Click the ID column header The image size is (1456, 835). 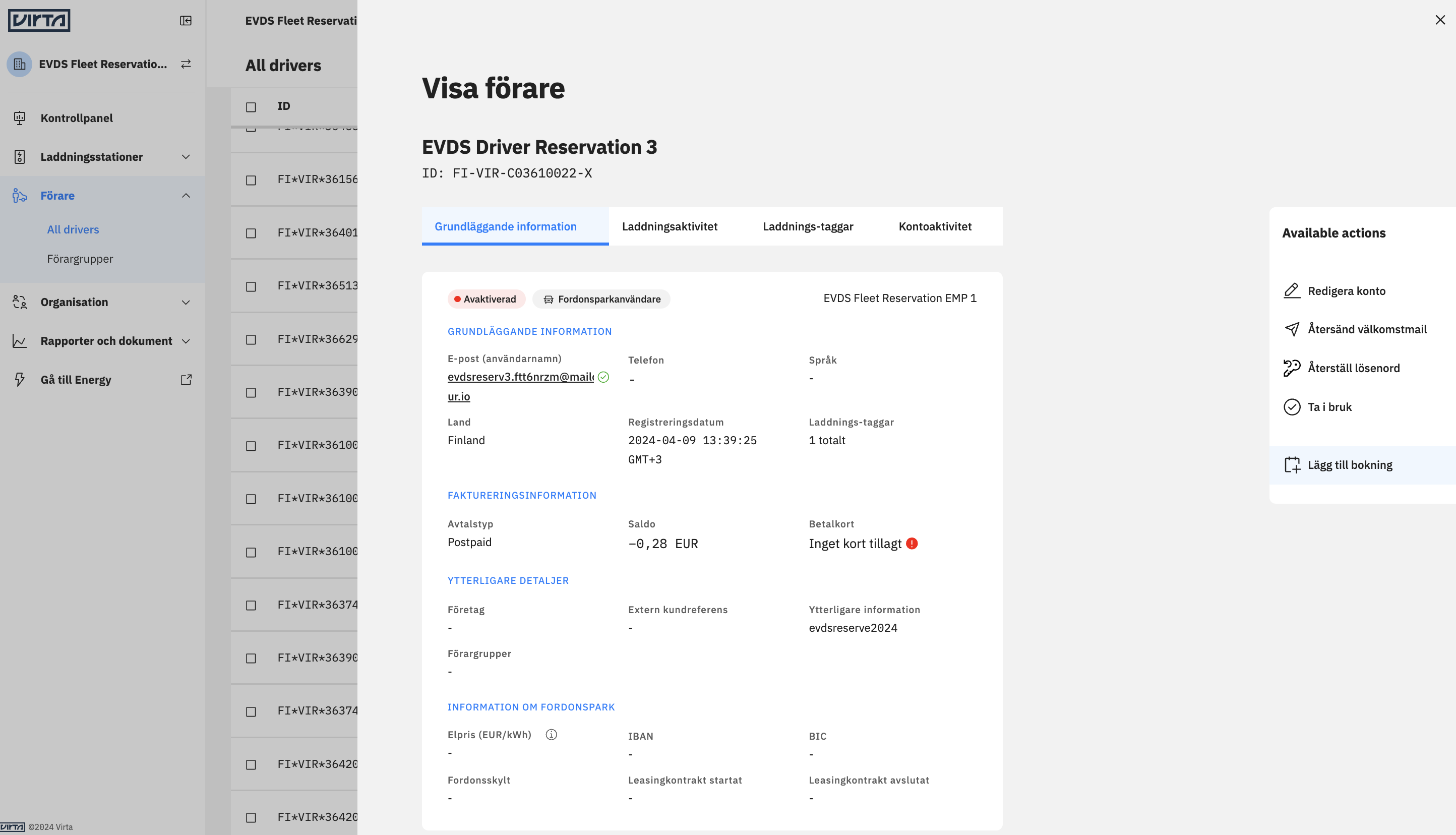284,106
